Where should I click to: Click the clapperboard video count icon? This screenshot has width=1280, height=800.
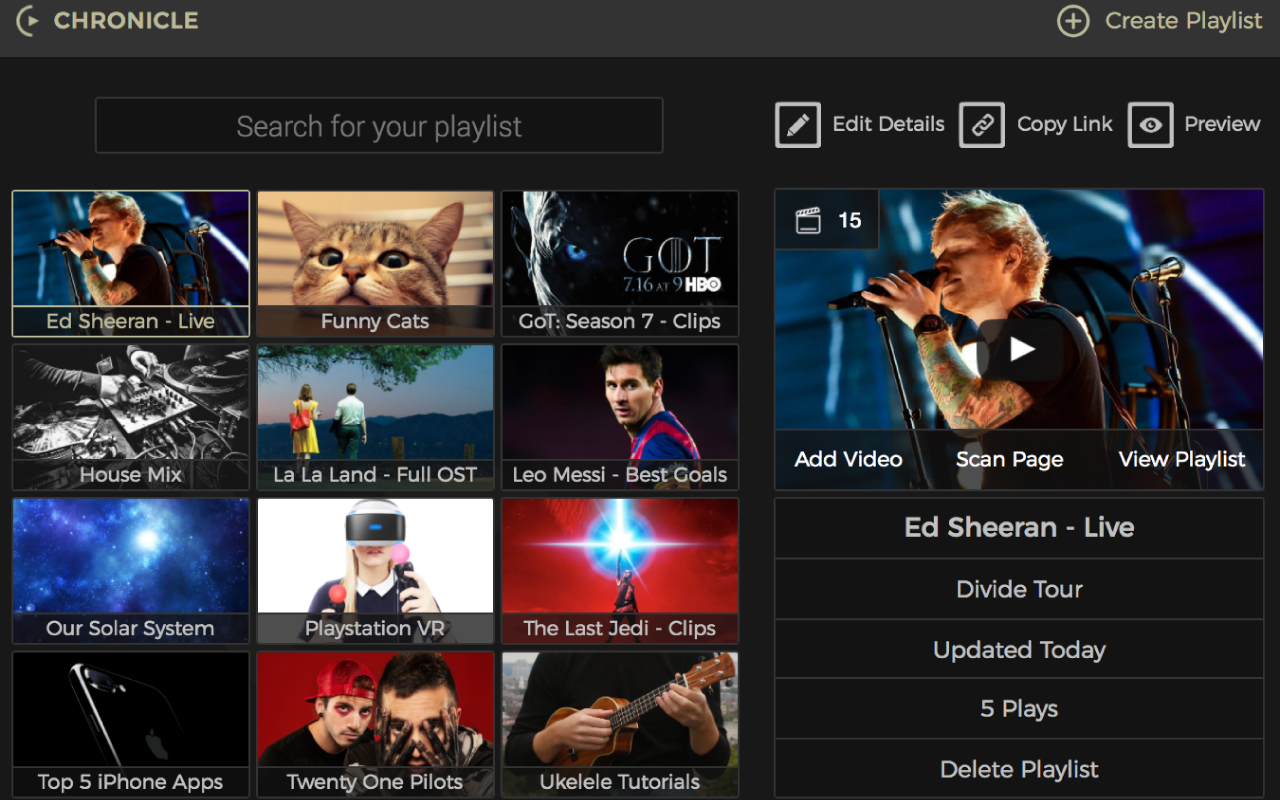808,220
